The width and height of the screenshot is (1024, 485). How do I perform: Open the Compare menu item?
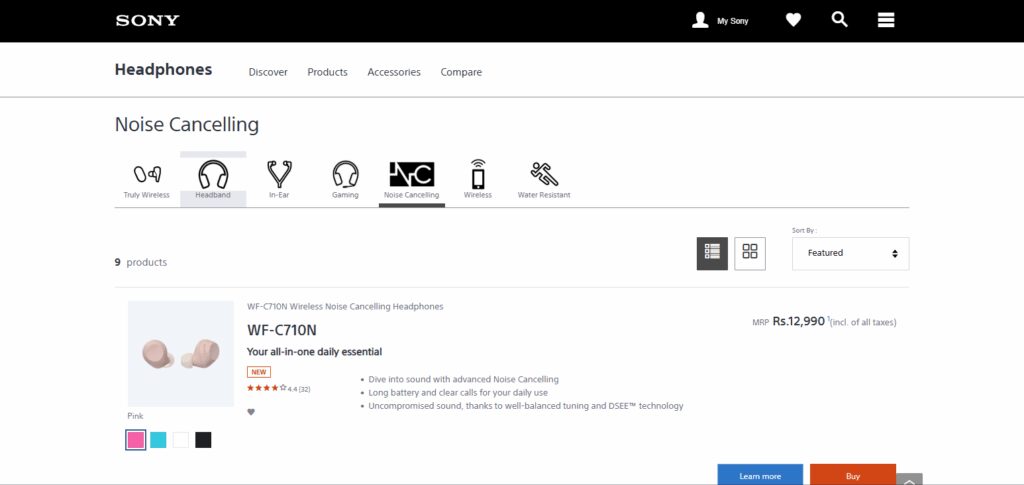point(461,72)
